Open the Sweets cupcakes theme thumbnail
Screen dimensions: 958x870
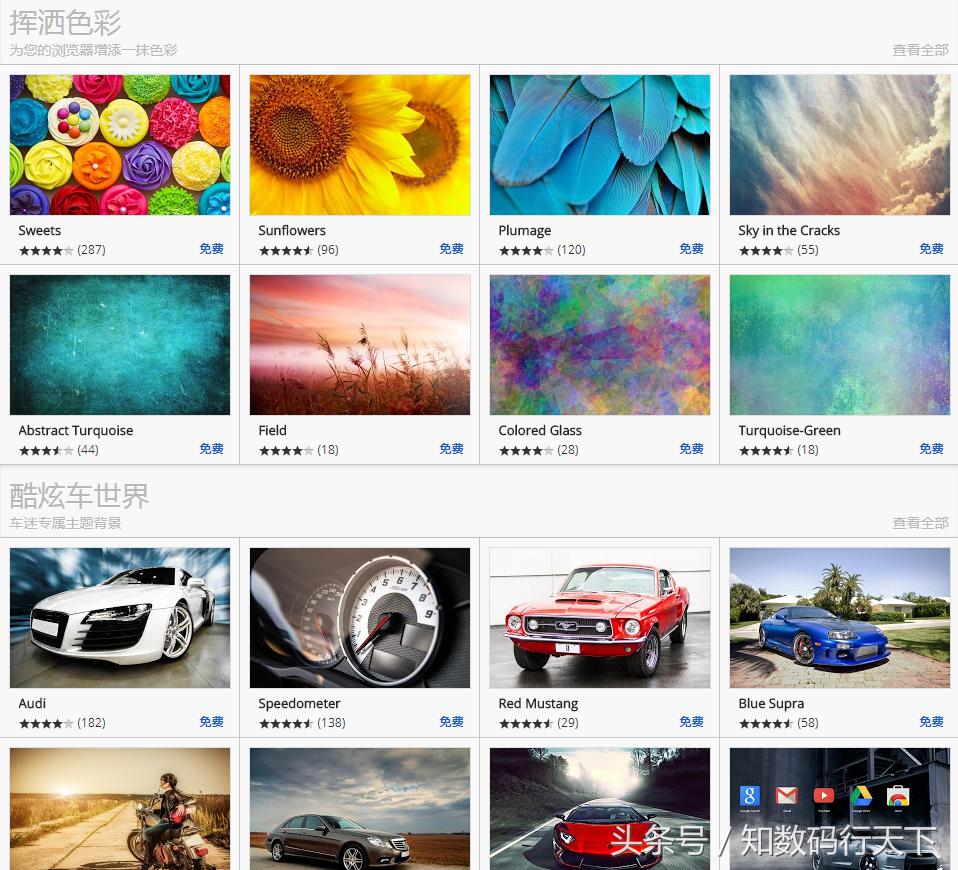coord(119,144)
